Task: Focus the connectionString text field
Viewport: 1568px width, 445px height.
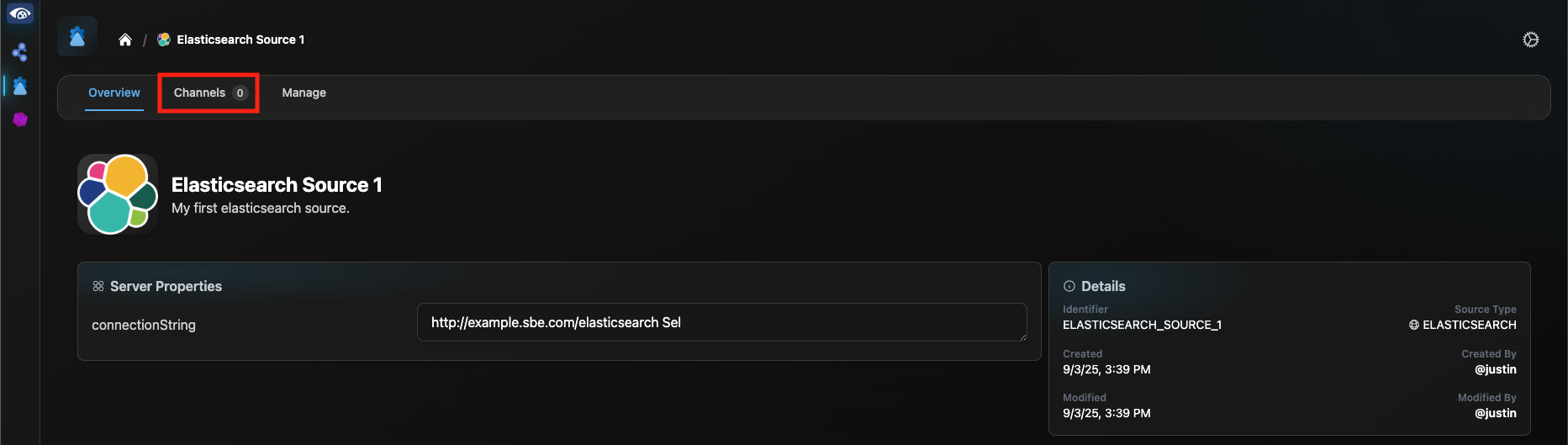Action: (x=721, y=322)
